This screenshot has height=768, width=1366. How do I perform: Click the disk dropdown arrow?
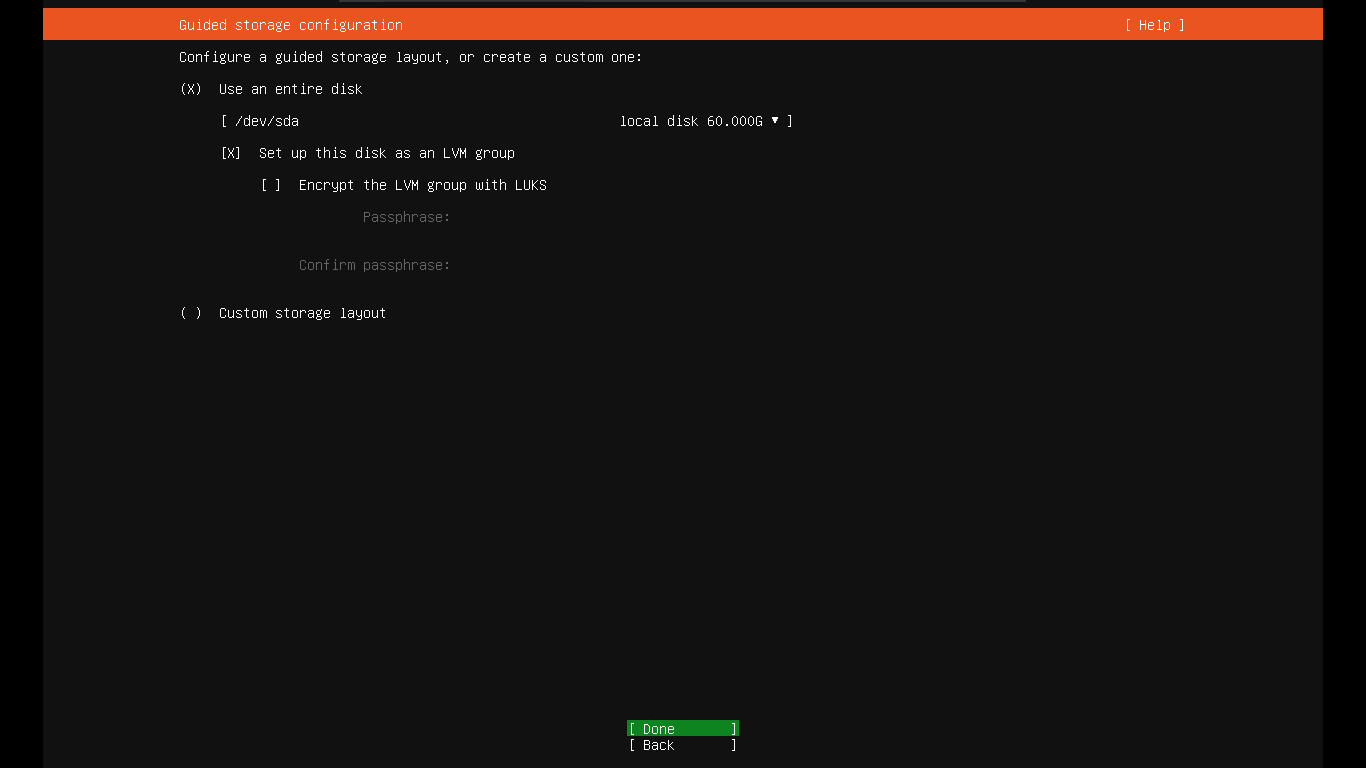click(775, 121)
